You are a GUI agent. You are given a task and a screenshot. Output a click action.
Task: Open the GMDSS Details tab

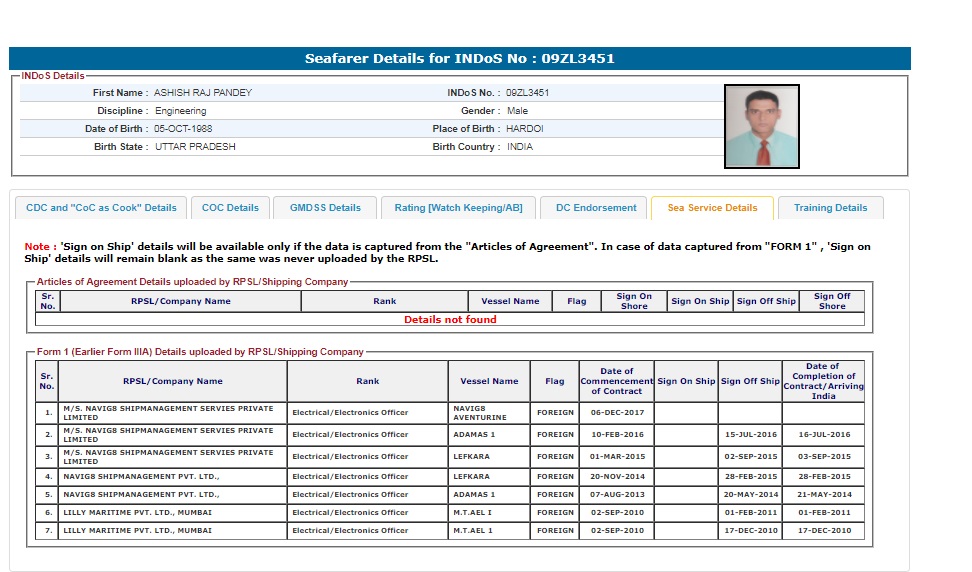click(325, 208)
